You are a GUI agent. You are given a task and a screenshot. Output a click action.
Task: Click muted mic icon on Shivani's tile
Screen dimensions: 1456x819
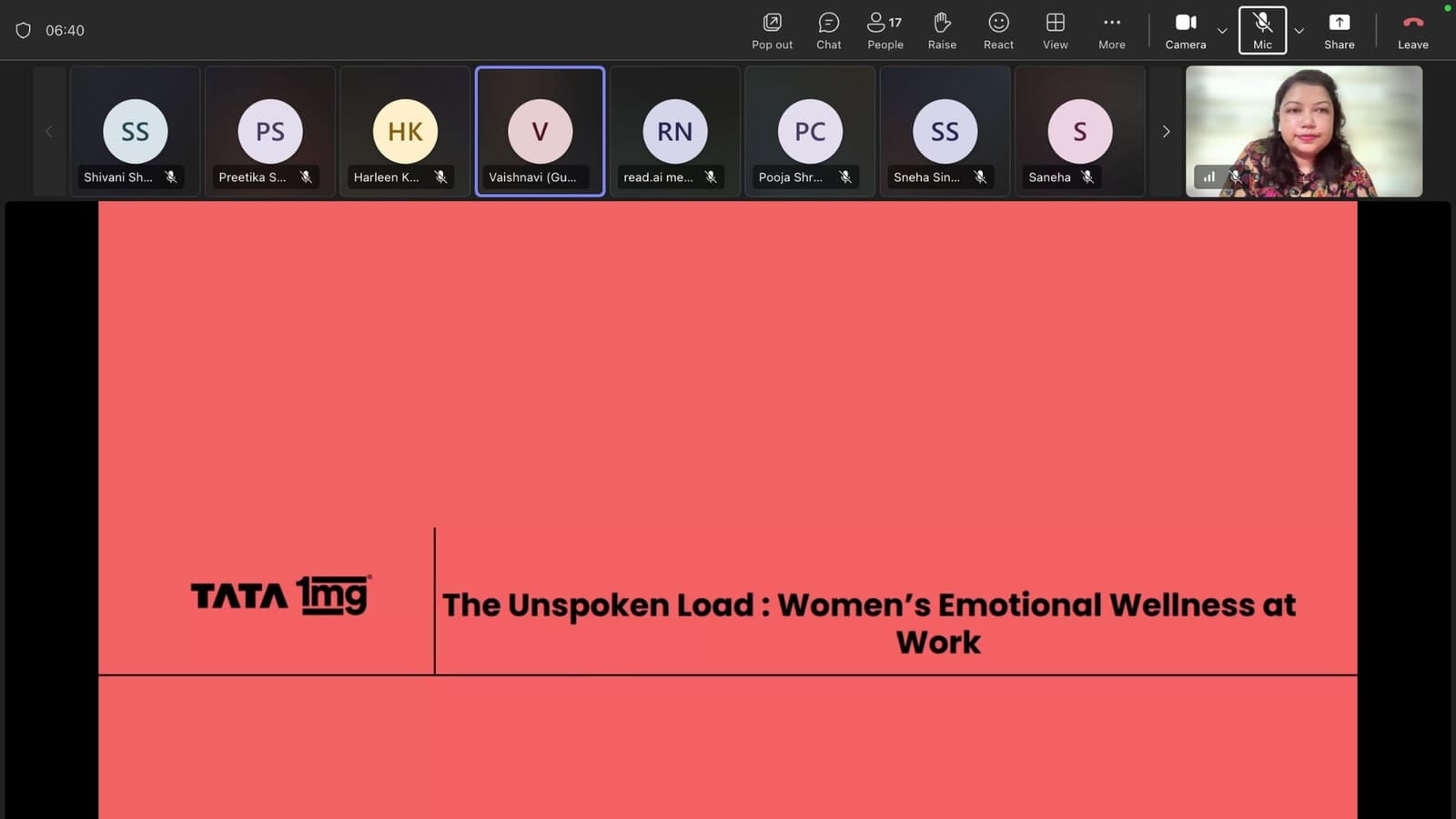click(171, 177)
